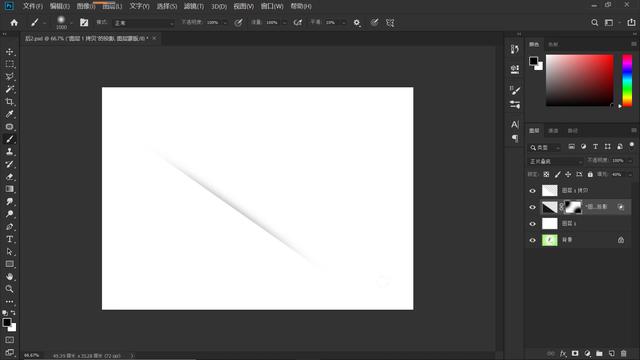The image size is (640, 360).
Task: Select the Path Selection tool
Action: [x=9, y=251]
